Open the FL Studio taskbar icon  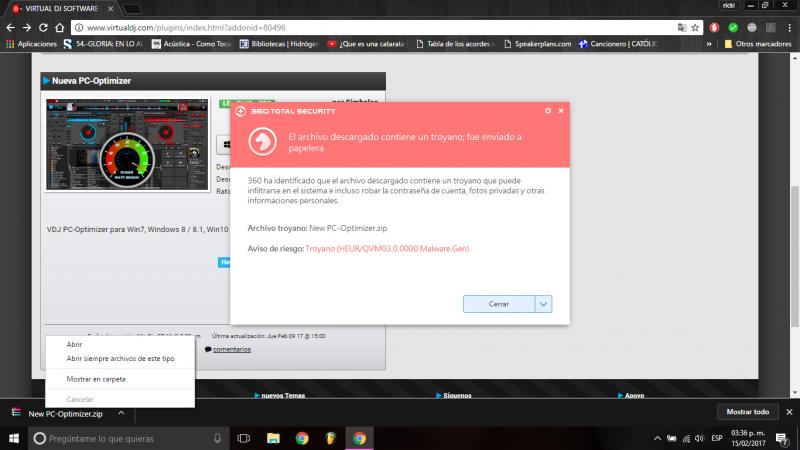[x=331, y=438]
